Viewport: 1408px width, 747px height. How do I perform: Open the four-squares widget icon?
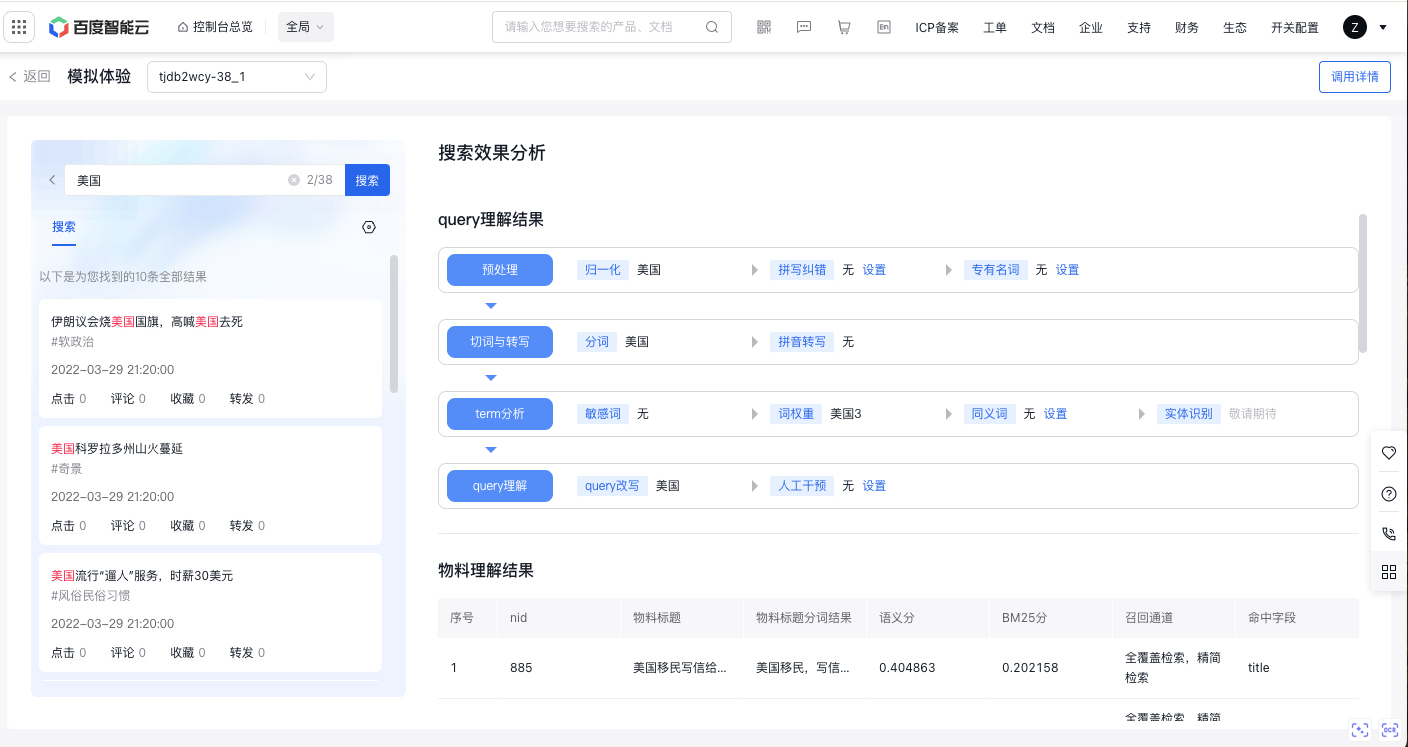click(x=1389, y=572)
